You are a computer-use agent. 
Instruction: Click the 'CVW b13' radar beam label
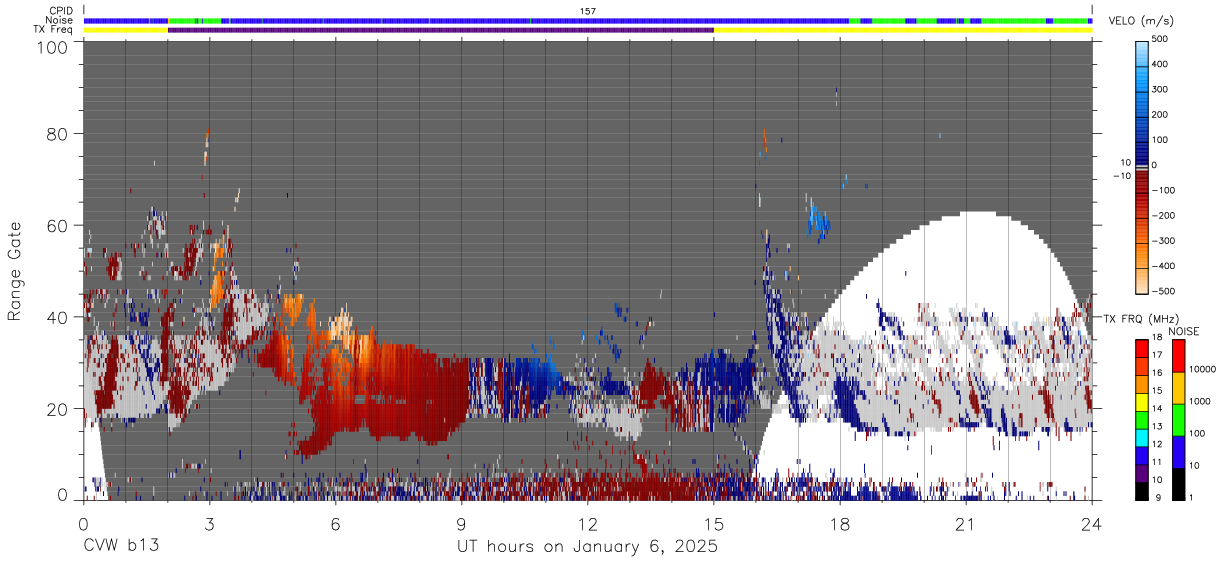point(121,547)
